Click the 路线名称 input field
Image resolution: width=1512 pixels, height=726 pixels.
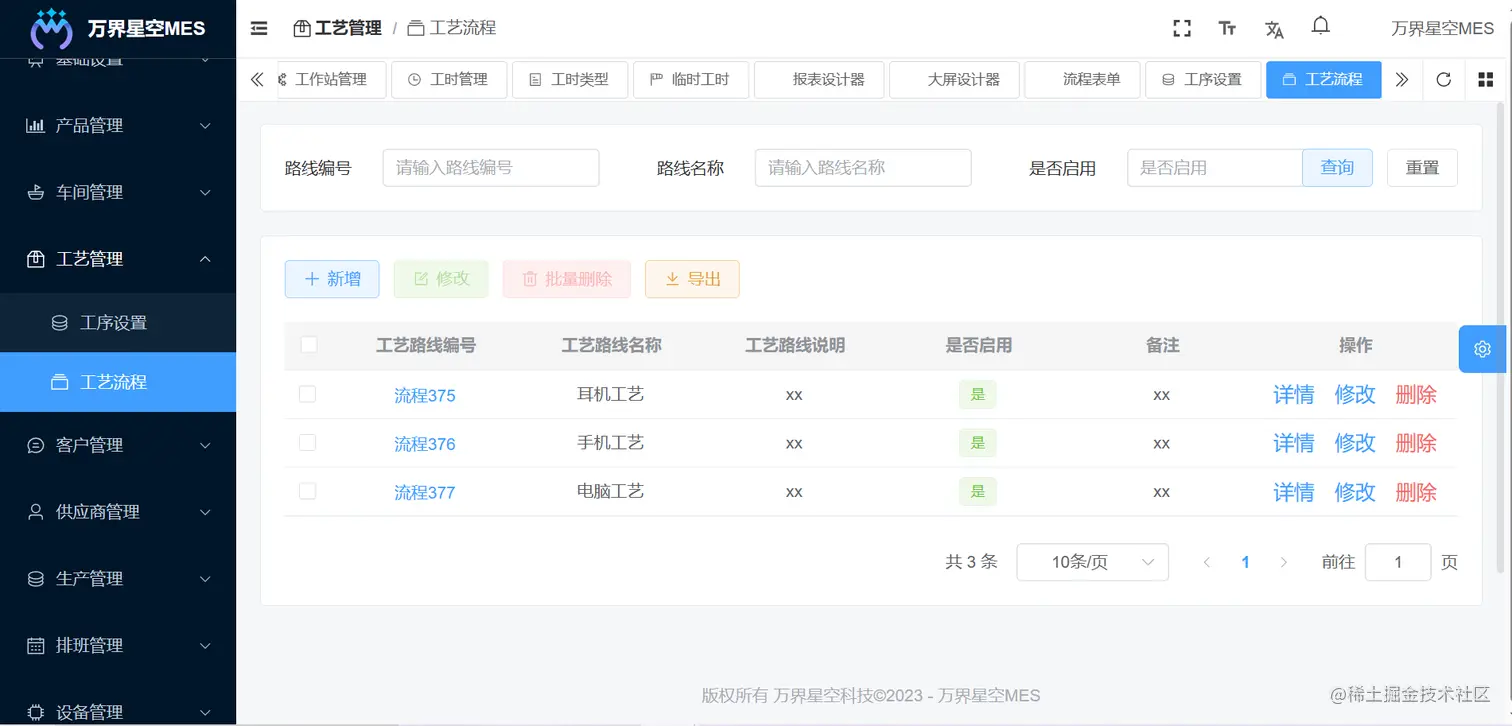coord(862,167)
